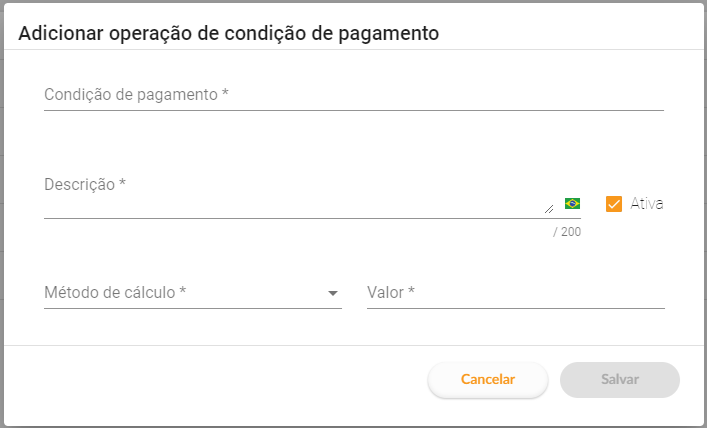The height and width of the screenshot is (428, 707).
Task: Click the Descrição textarea resize handle
Action: [548, 209]
